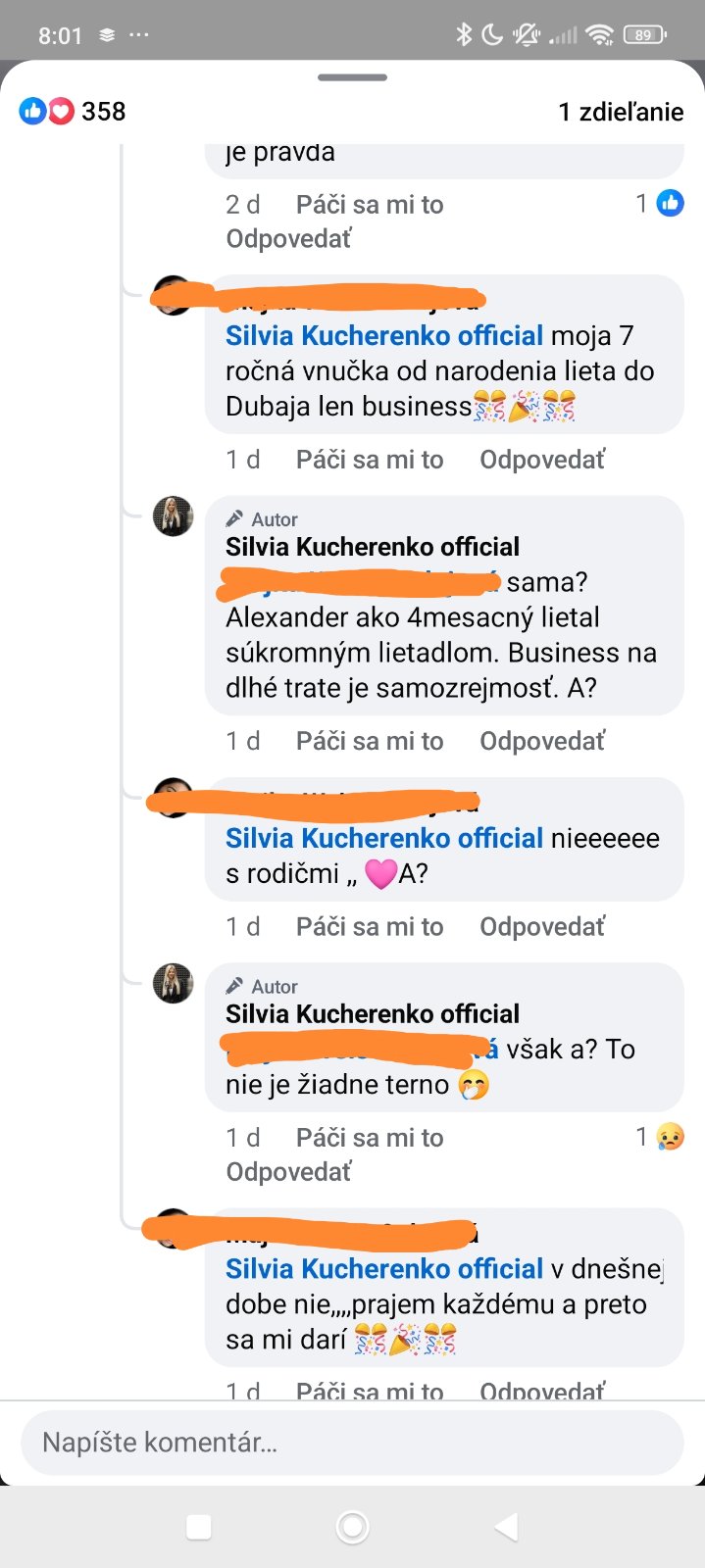The width and height of the screenshot is (705, 1568).
Task: Like Silvia's comment about súkromným lietadlom
Action: click(370, 741)
